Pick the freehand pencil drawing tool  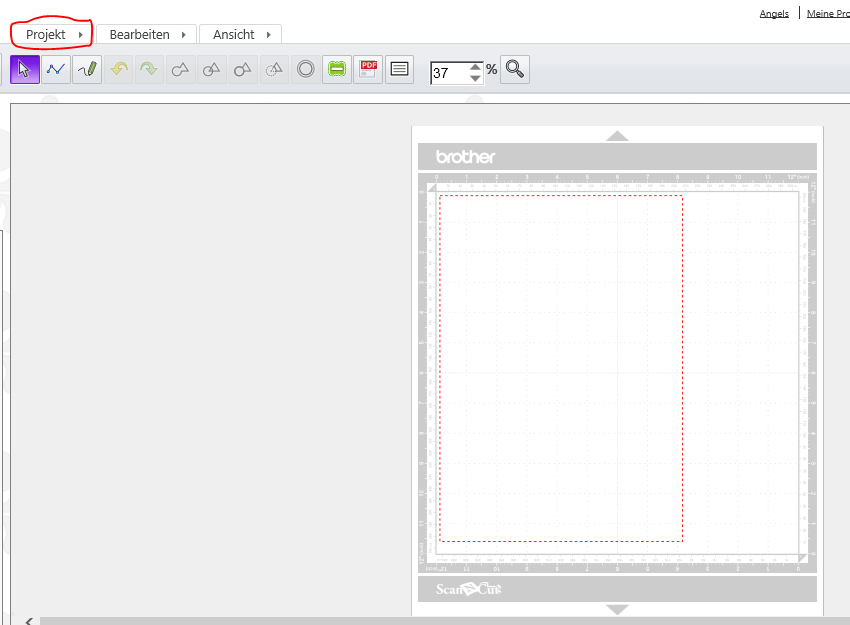click(87, 69)
